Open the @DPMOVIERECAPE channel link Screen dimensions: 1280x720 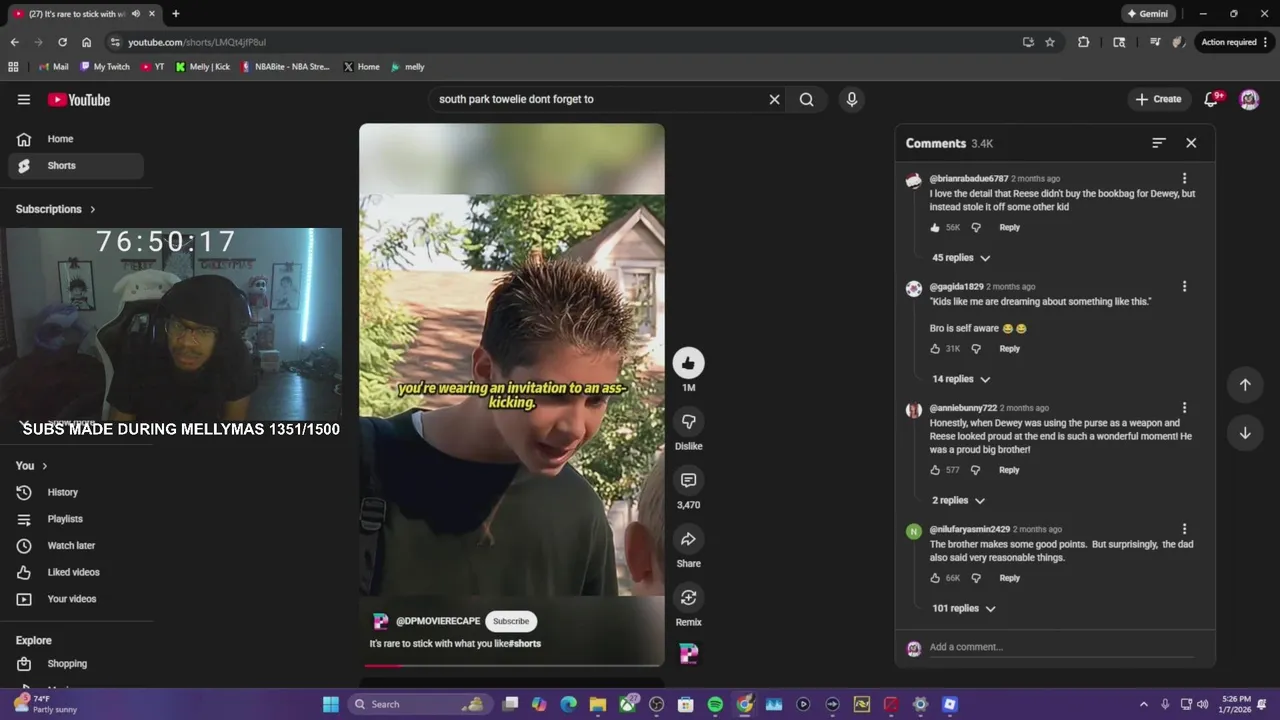[x=438, y=621]
